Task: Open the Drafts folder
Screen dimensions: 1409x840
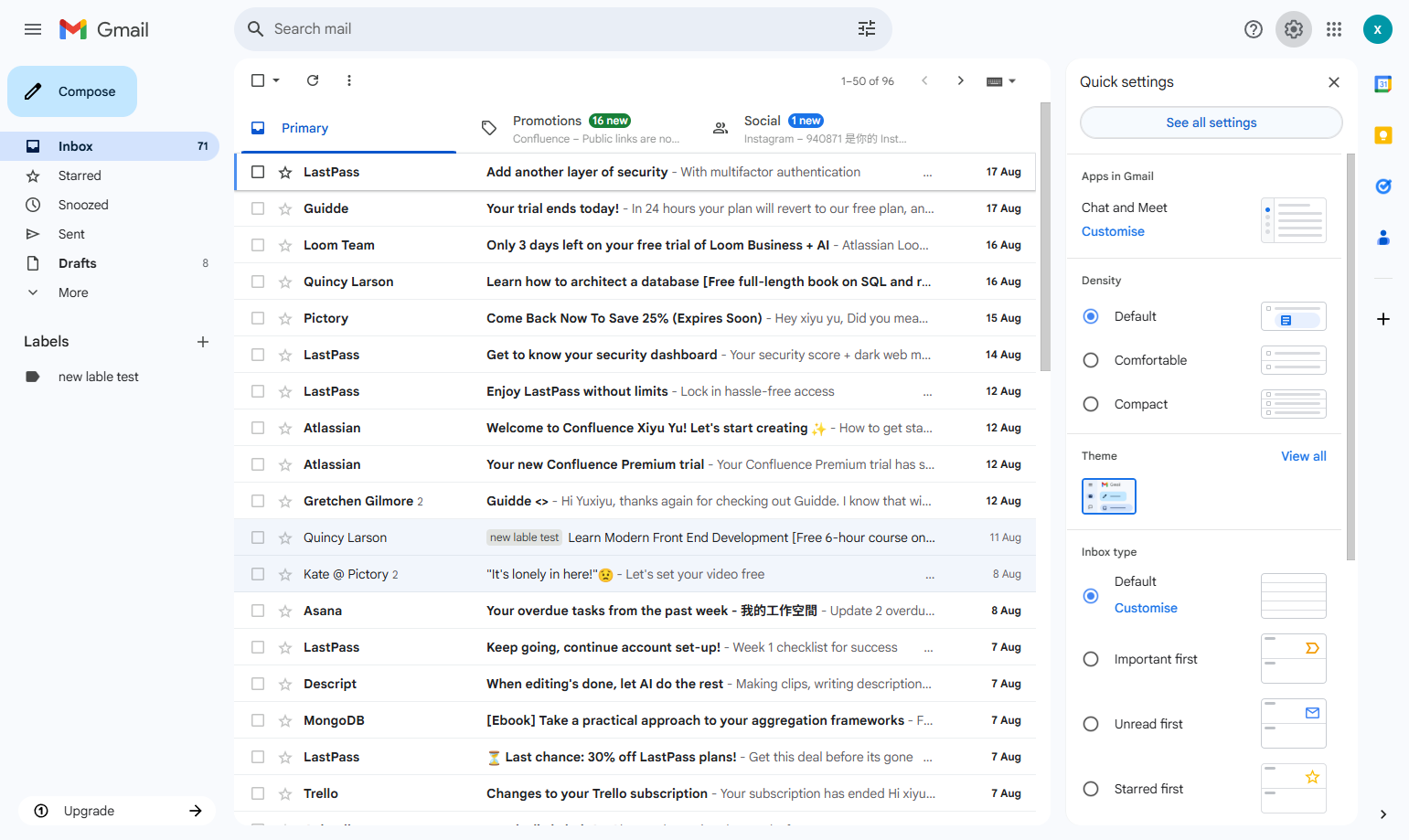Action: point(110,263)
